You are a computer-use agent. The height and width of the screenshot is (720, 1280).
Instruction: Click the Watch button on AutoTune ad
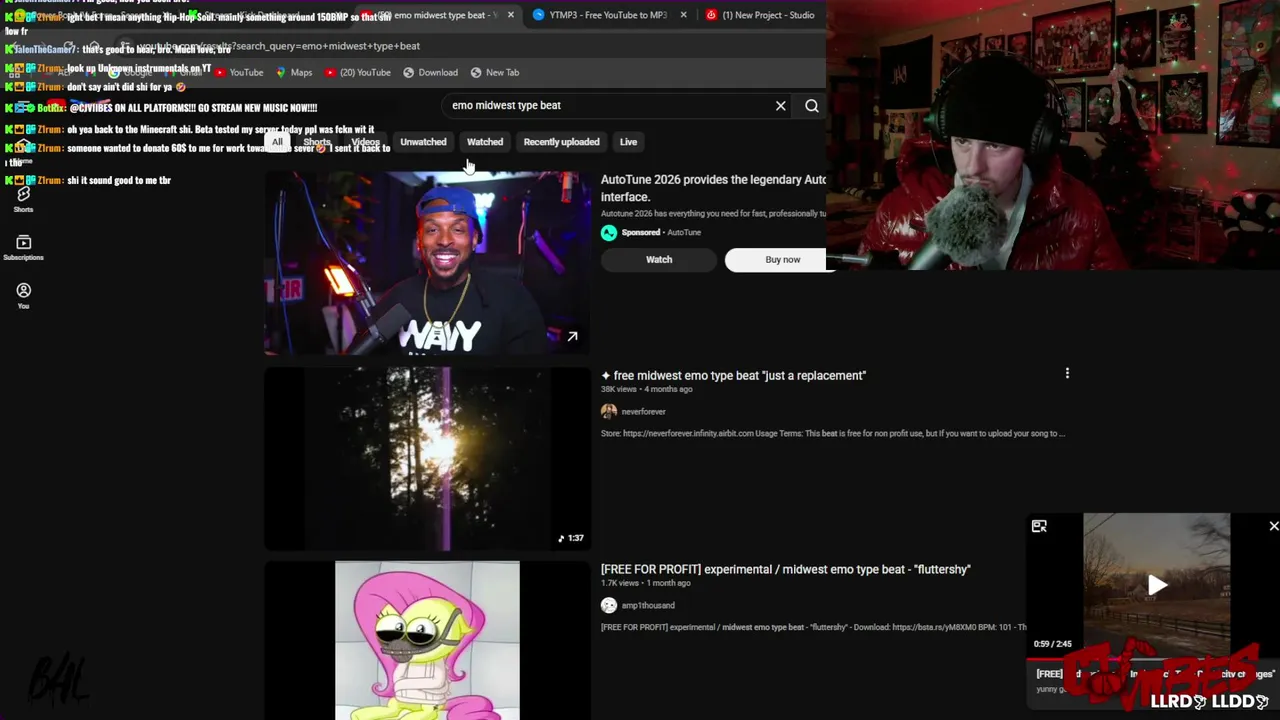click(659, 260)
